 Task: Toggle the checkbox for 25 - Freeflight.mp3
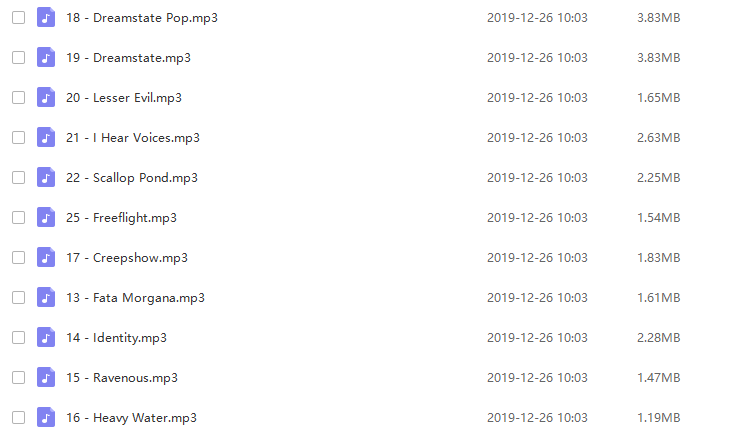[x=19, y=218]
